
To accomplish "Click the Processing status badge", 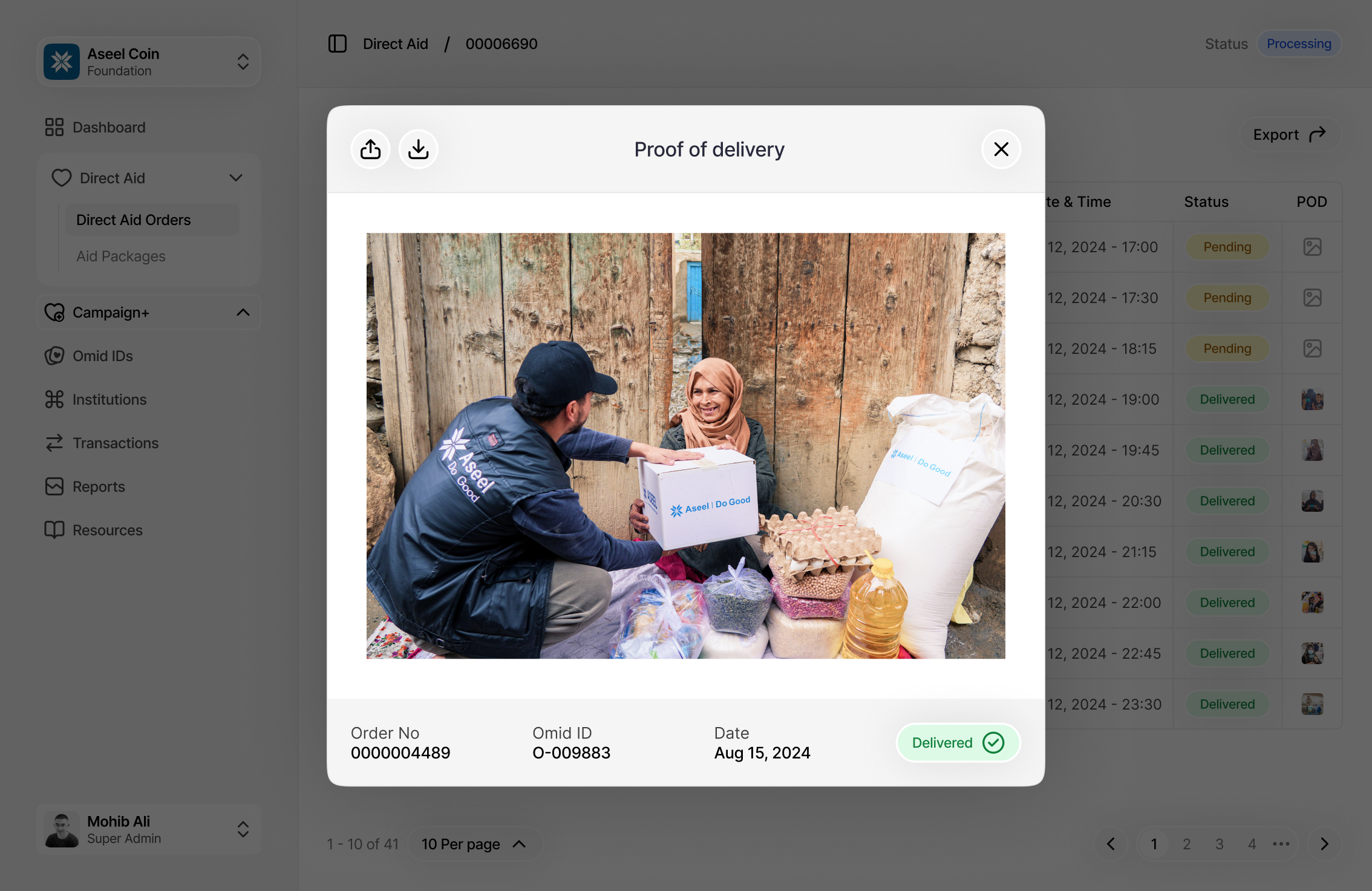I will (x=1299, y=44).
